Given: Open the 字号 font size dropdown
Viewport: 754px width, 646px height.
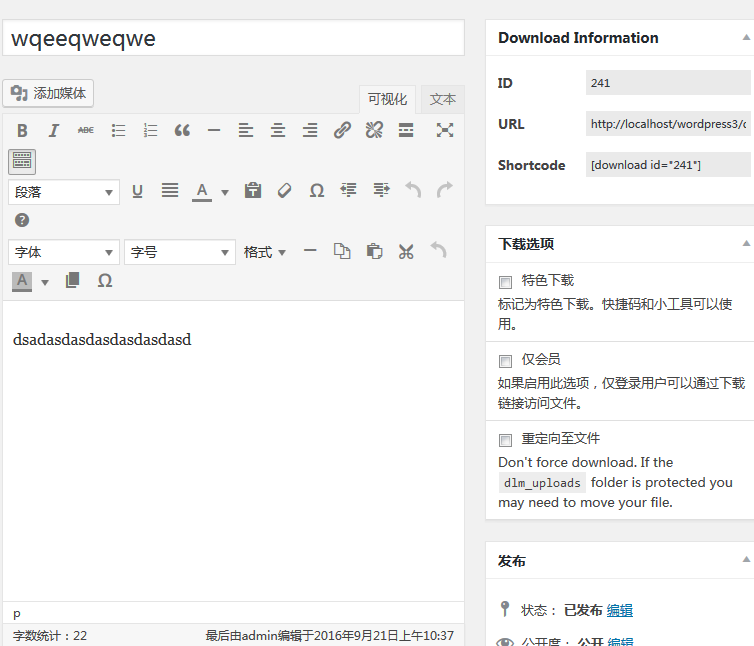Looking at the screenshot, I should (179, 253).
